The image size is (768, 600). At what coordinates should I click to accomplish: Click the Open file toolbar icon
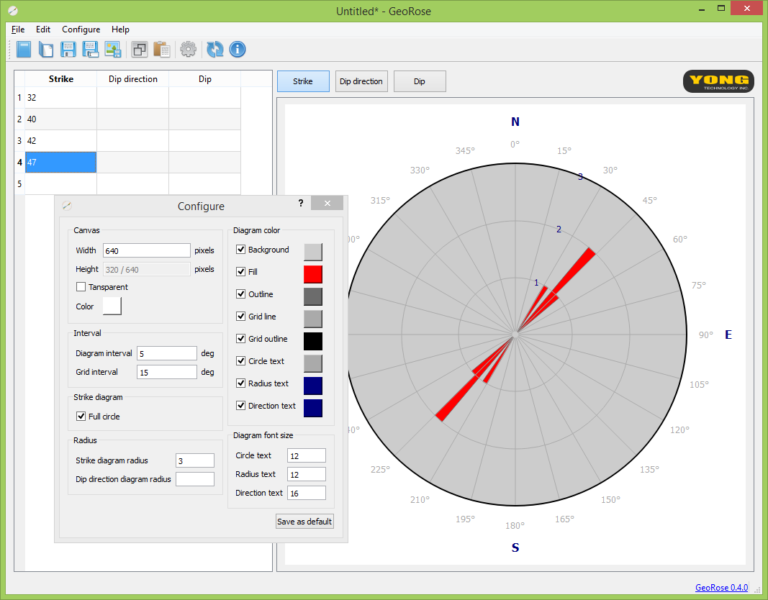point(45,49)
